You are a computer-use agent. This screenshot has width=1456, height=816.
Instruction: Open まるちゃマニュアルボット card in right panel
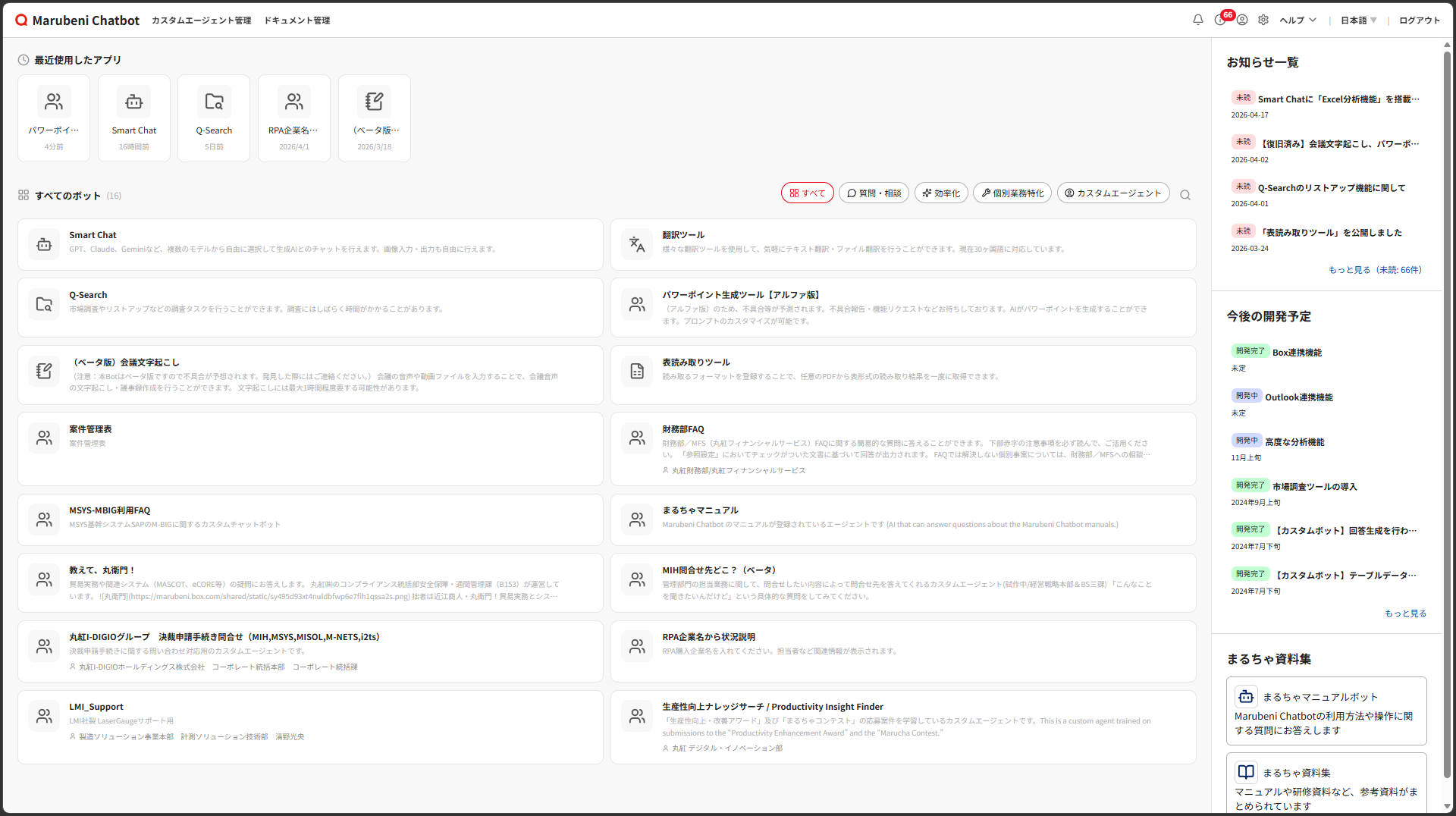point(1326,711)
